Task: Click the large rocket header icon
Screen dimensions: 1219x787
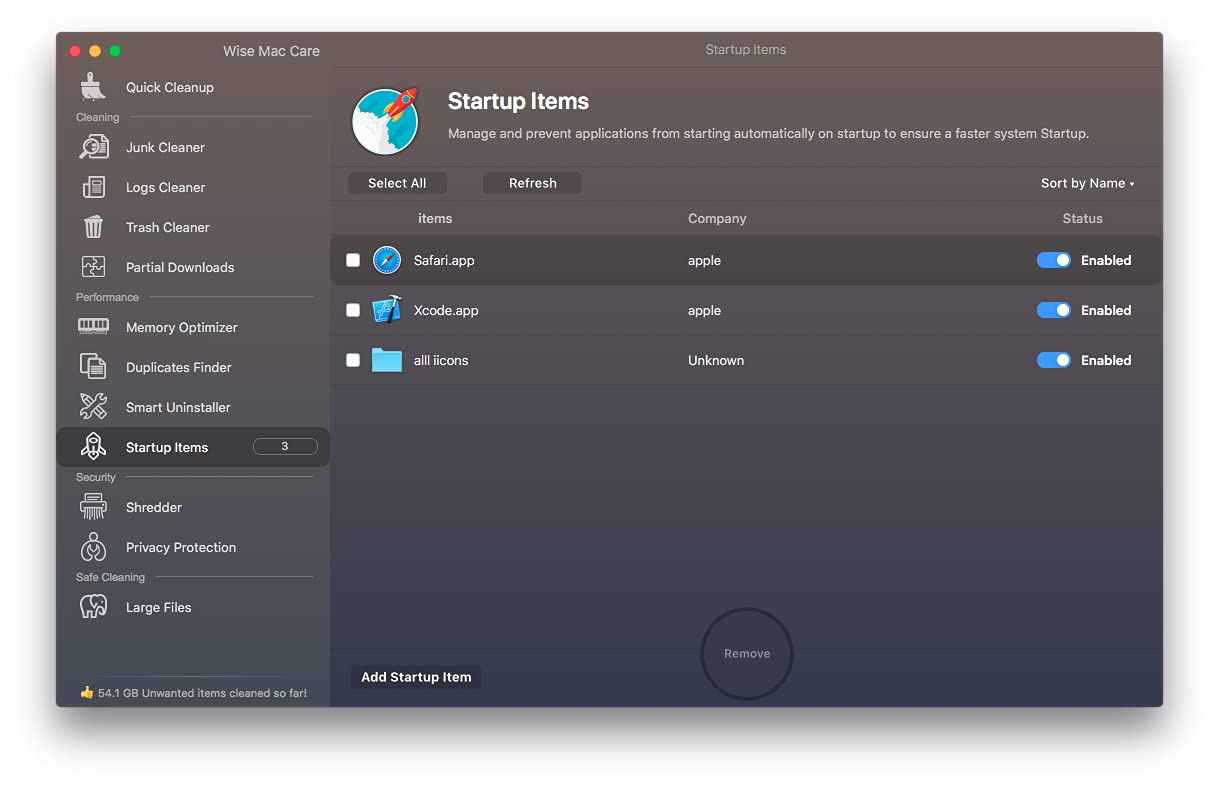Action: (x=385, y=121)
